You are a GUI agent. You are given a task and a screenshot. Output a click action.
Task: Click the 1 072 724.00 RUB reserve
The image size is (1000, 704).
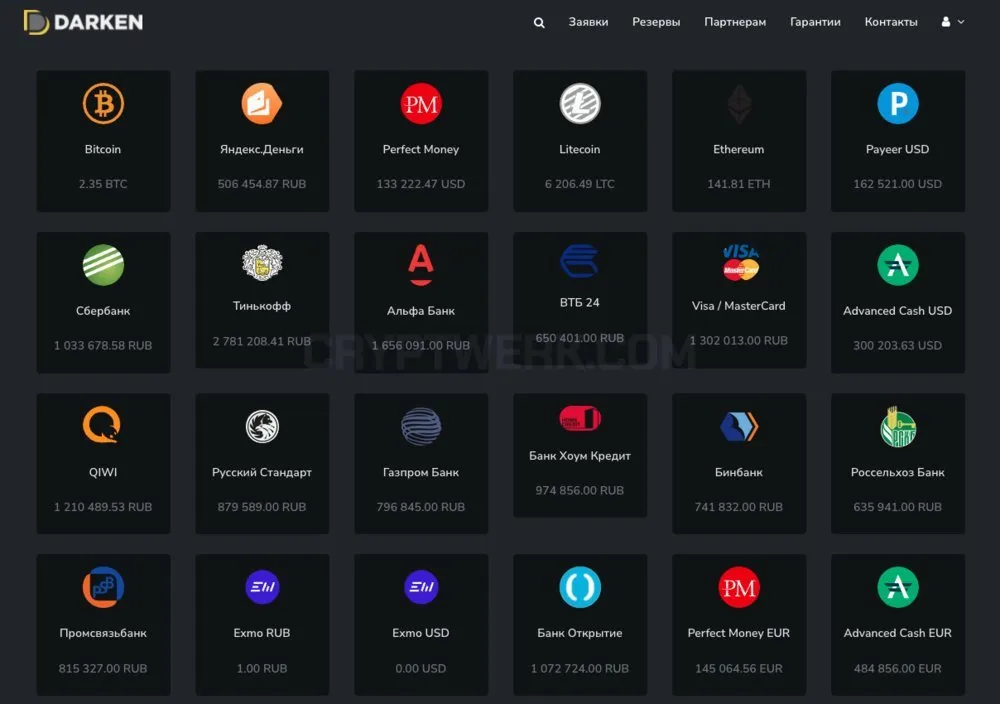pyautogui.click(x=580, y=668)
